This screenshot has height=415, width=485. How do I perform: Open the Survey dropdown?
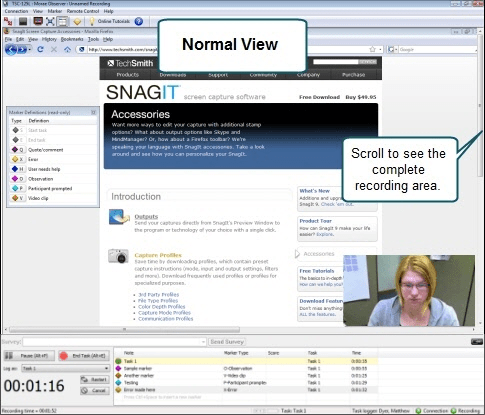pos(203,342)
